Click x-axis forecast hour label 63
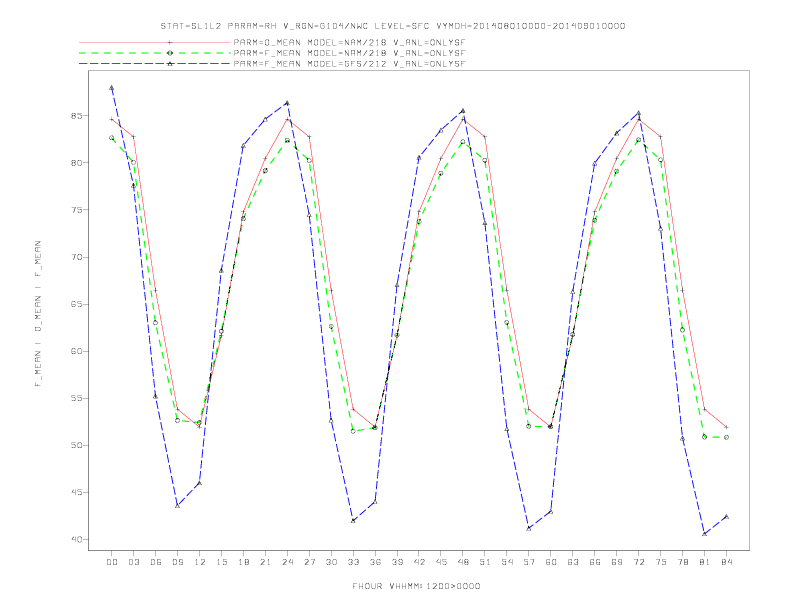792x612 pixels. tap(573, 562)
